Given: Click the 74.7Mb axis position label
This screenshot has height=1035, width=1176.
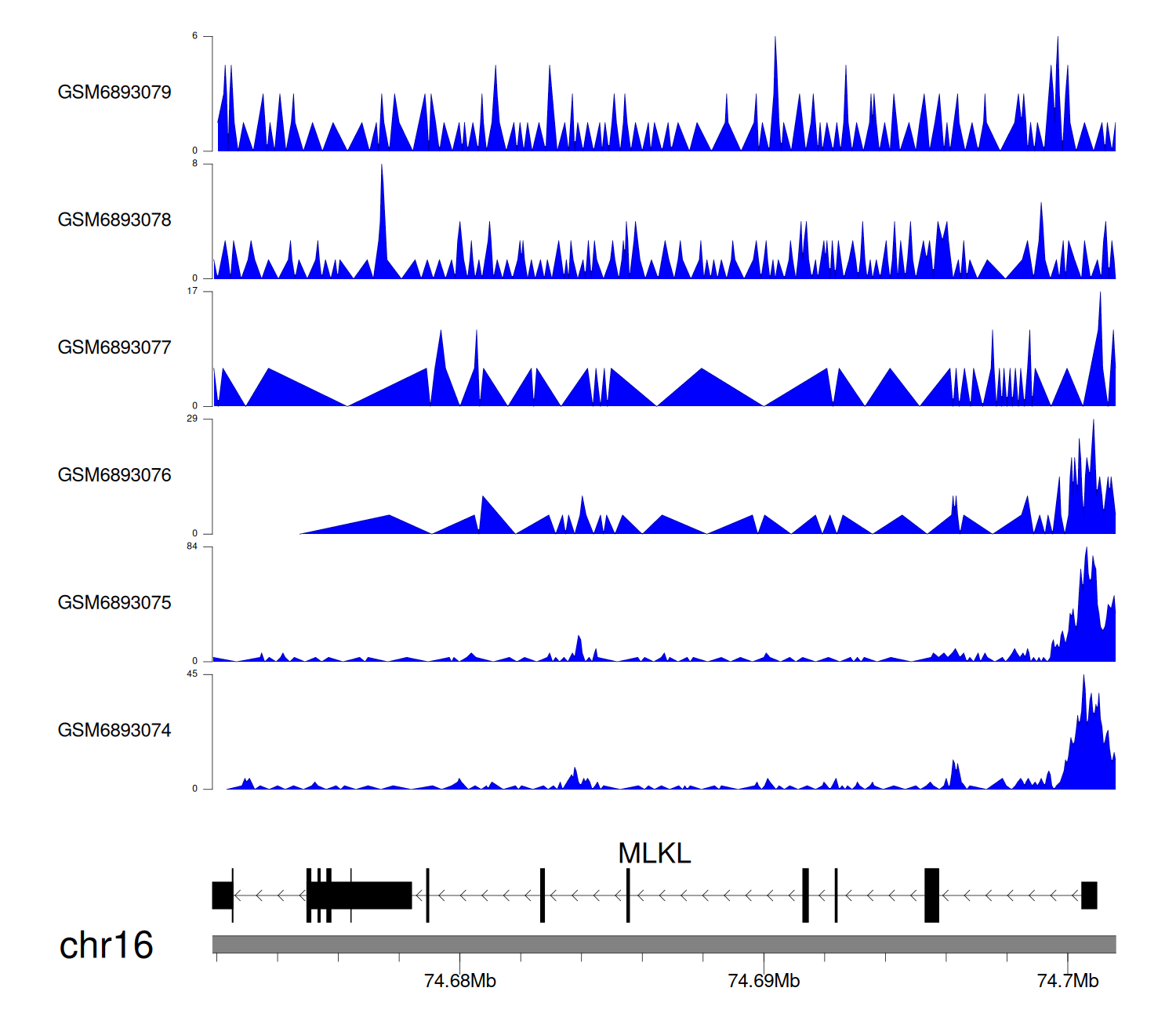Looking at the screenshot, I should click(x=1067, y=981).
